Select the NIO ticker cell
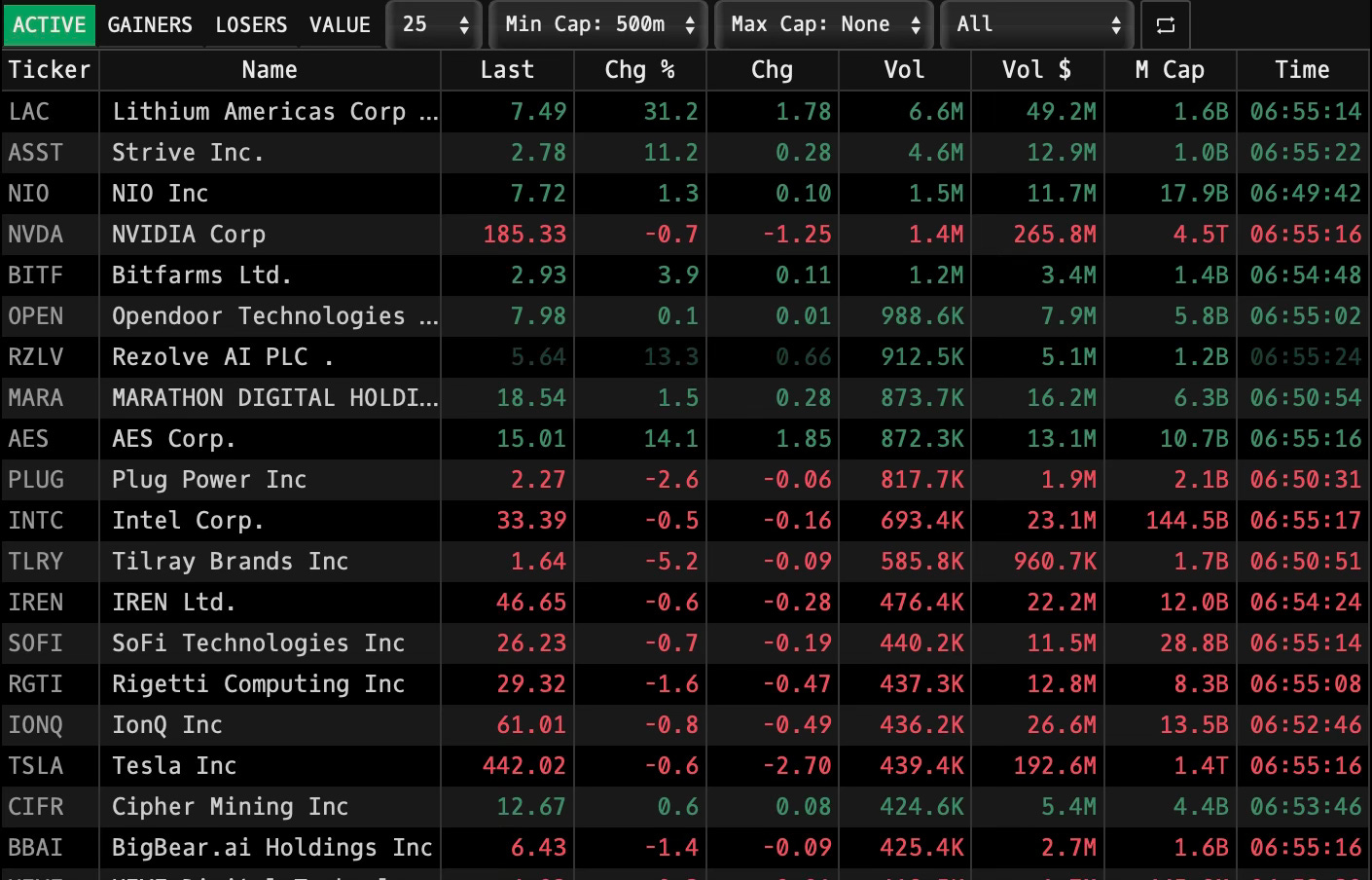Screen dimensions: 1372x880 (50, 194)
